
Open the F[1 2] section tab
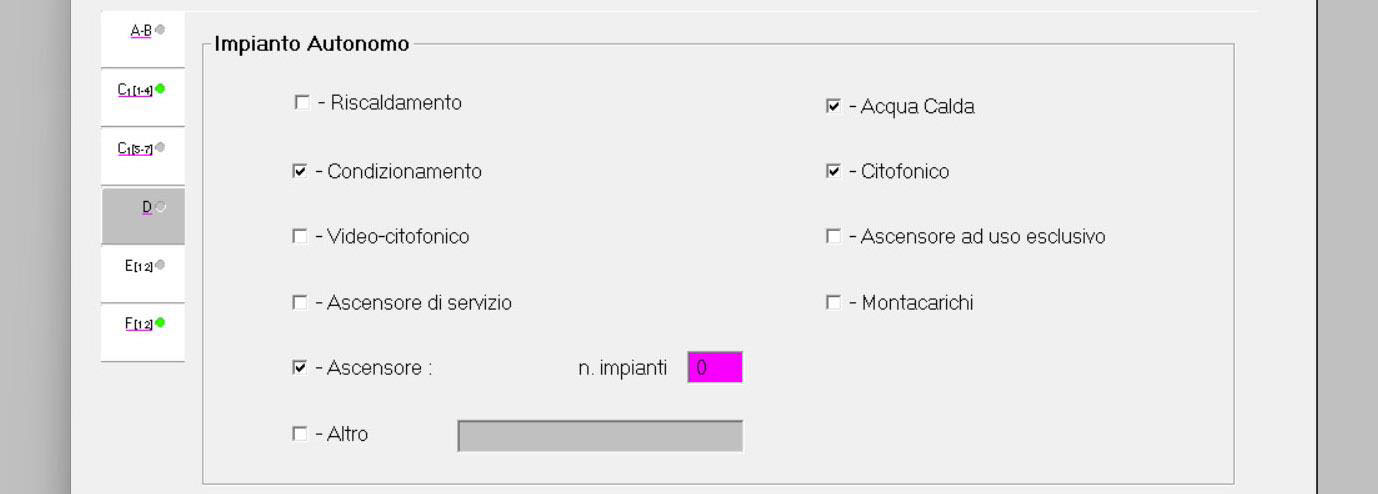pos(139,324)
